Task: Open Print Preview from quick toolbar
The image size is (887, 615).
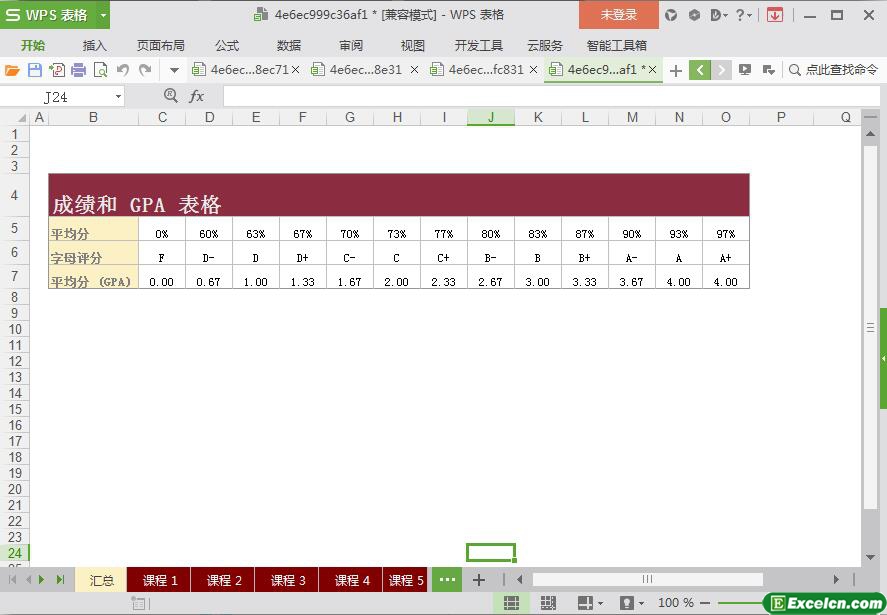Action: tap(100, 70)
